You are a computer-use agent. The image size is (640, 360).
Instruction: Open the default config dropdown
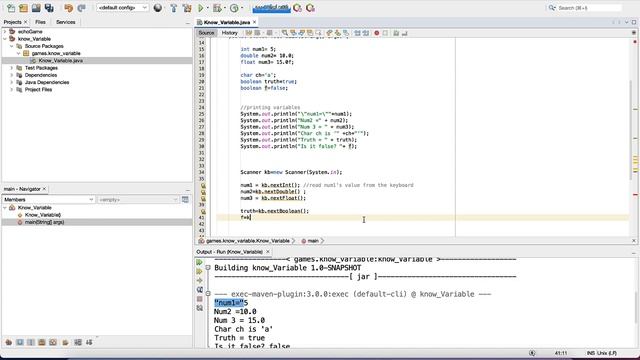(x=122, y=8)
